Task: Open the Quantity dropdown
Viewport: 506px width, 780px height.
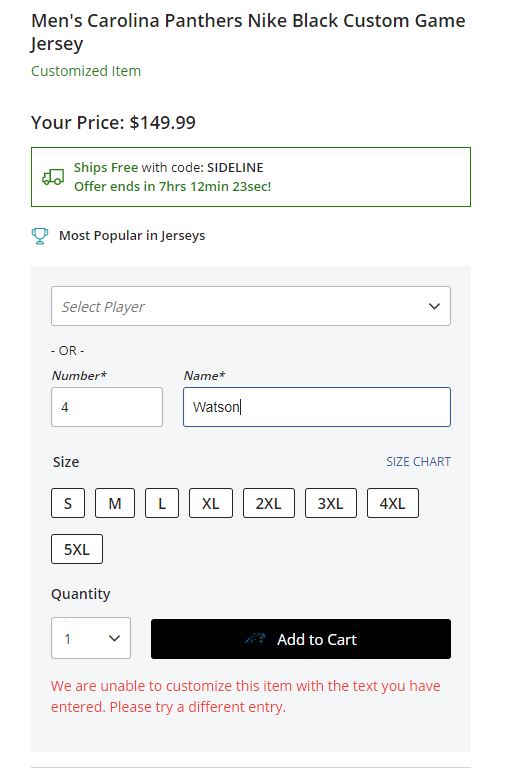Action: point(91,638)
